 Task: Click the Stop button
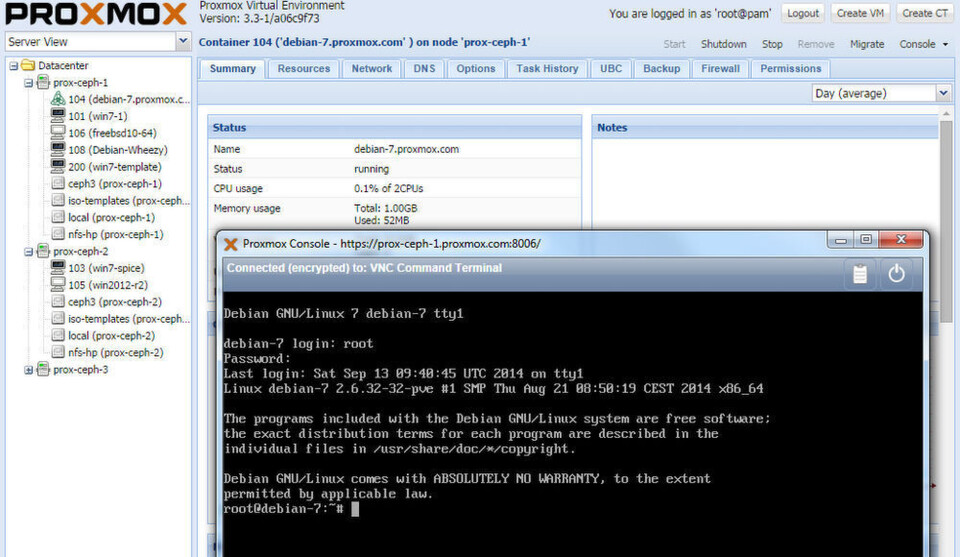pos(772,44)
